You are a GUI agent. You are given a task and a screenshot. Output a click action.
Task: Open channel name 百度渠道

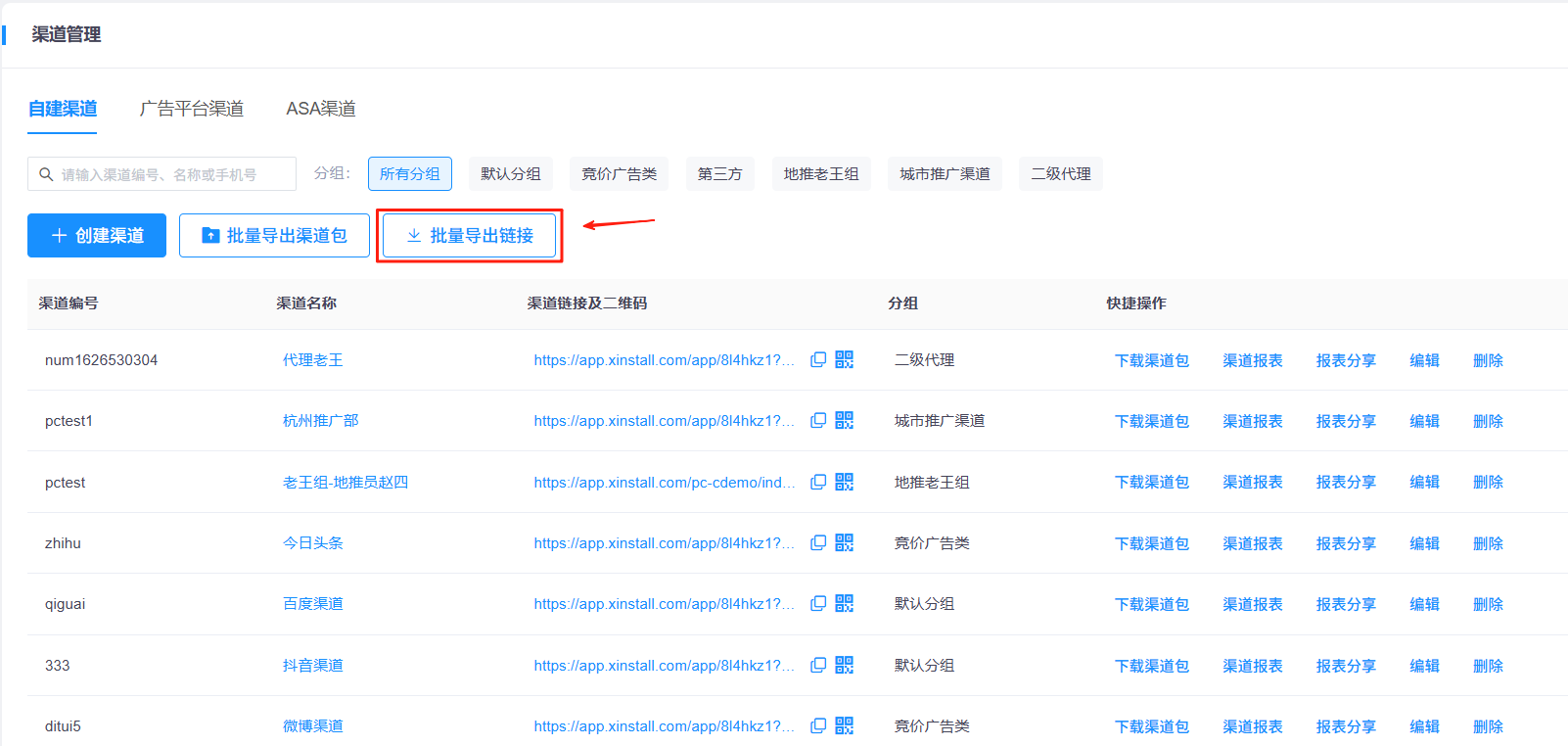tap(313, 603)
